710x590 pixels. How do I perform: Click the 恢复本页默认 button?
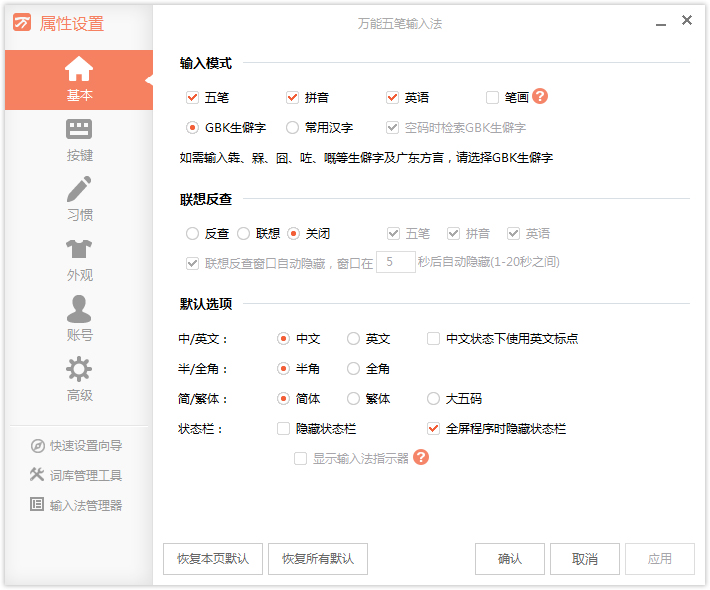point(213,559)
